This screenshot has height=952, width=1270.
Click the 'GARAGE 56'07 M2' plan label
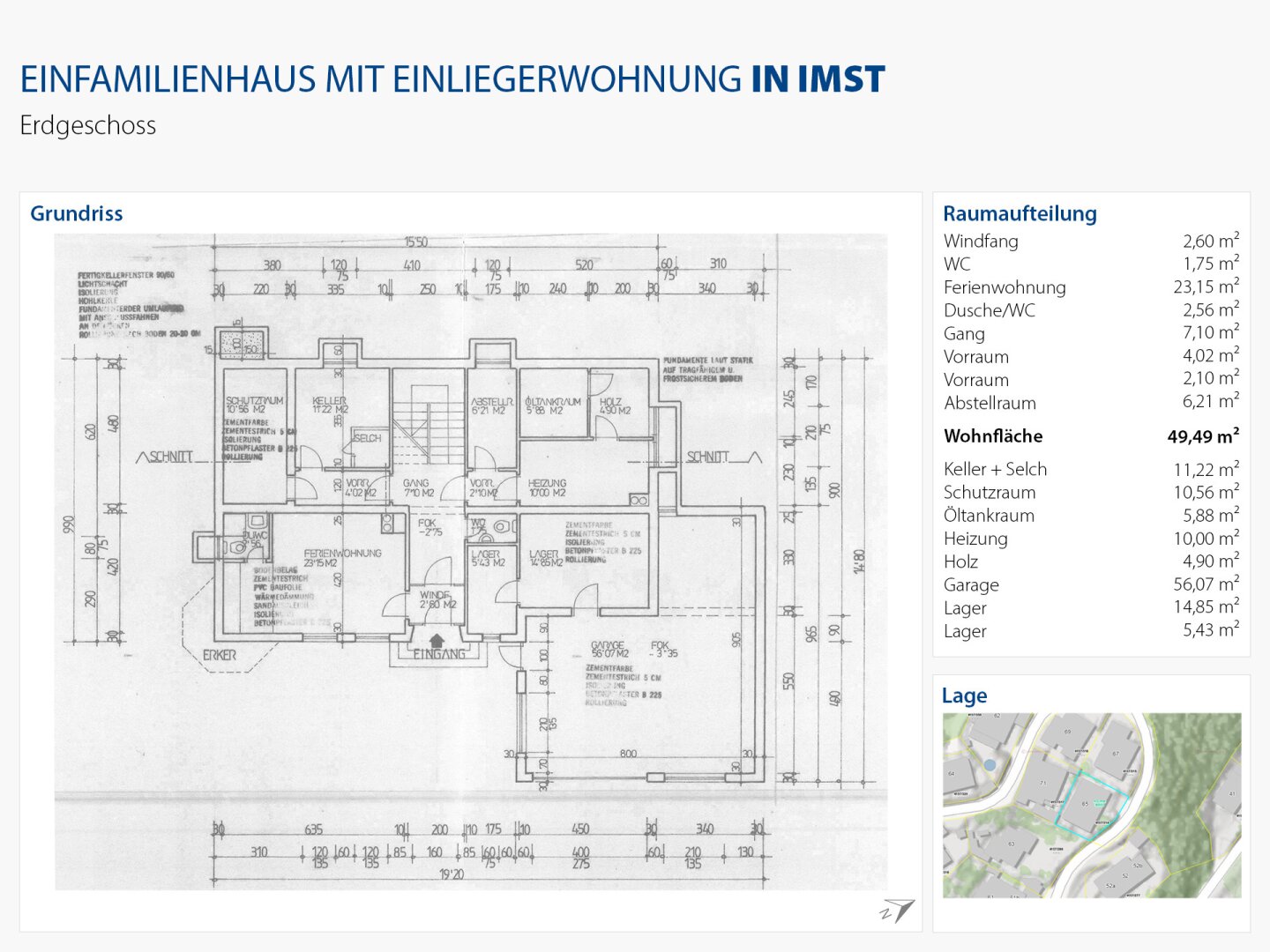(x=610, y=650)
